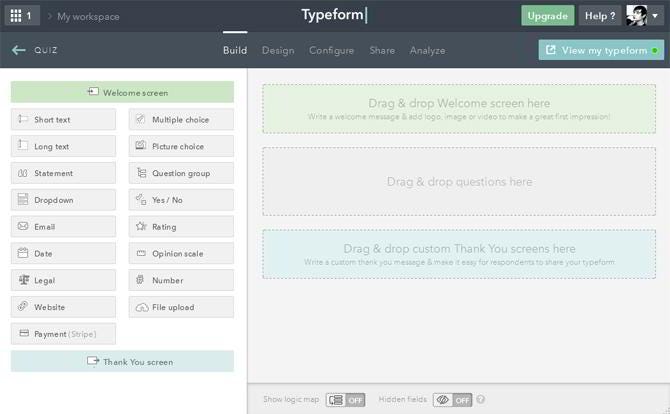Click the "Hidden fields" label text
The height and width of the screenshot is (414, 670).
pos(403,399)
